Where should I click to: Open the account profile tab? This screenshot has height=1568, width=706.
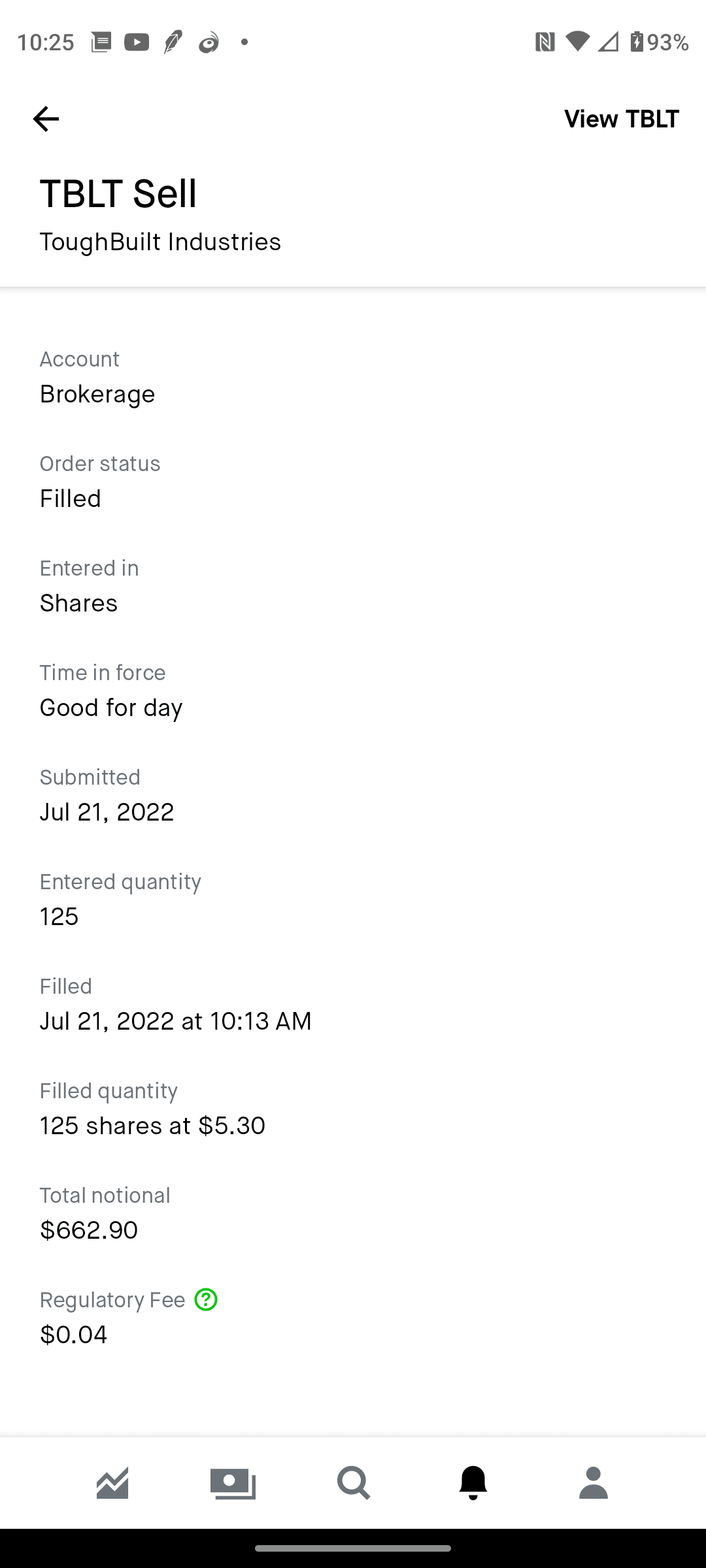coord(594,1482)
